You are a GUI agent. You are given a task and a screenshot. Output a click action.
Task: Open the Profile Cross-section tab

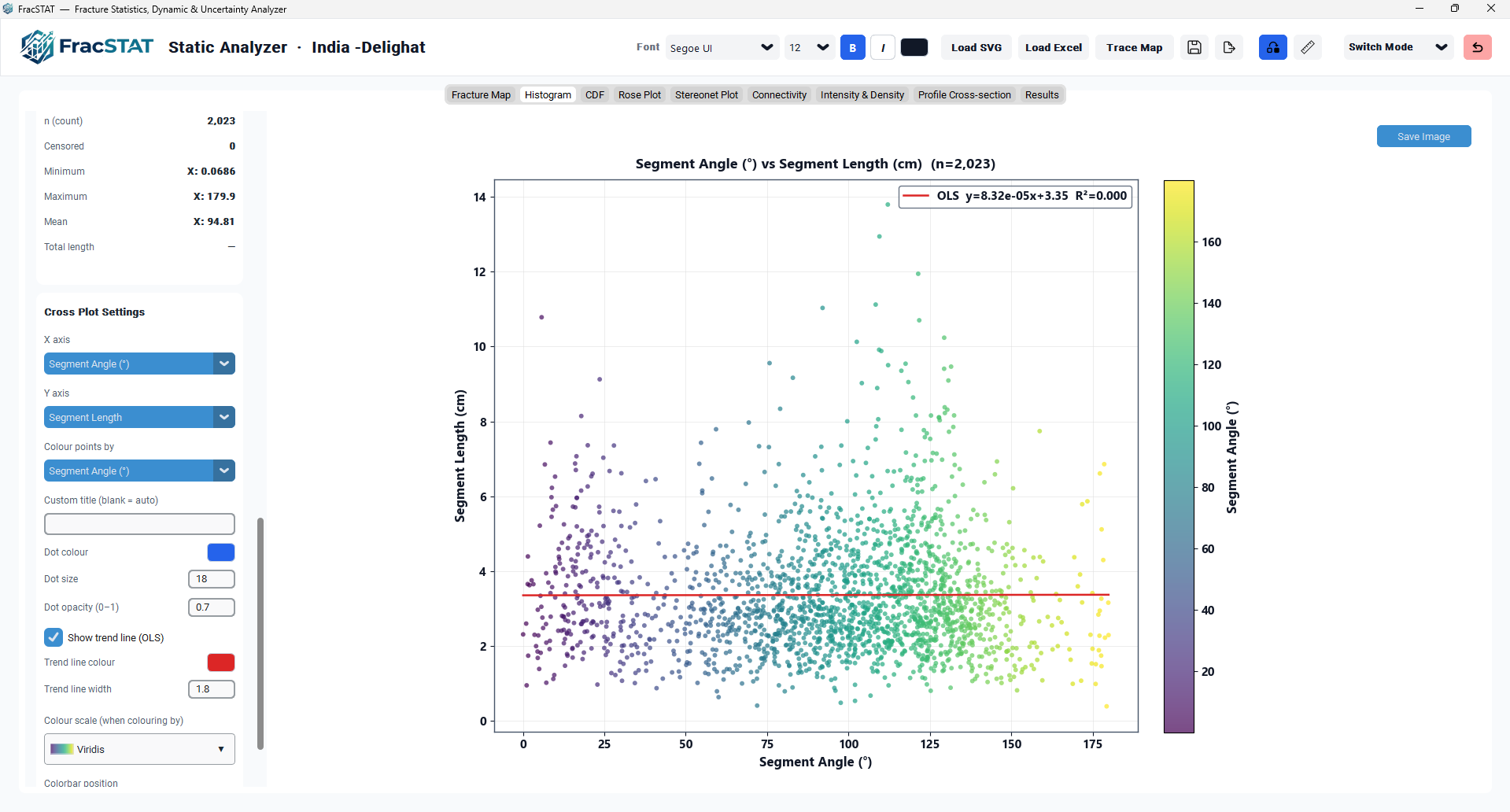[x=964, y=94]
